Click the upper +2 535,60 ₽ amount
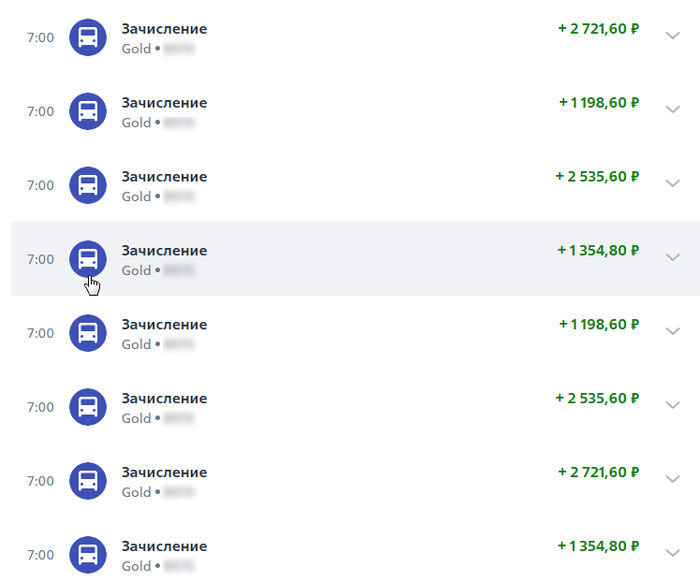The width and height of the screenshot is (700, 582). tap(597, 177)
